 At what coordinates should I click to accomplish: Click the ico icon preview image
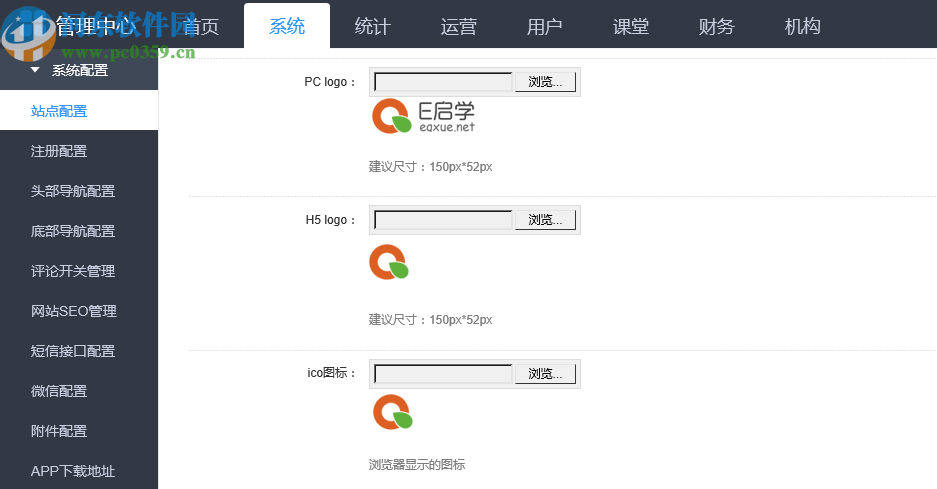(391, 412)
